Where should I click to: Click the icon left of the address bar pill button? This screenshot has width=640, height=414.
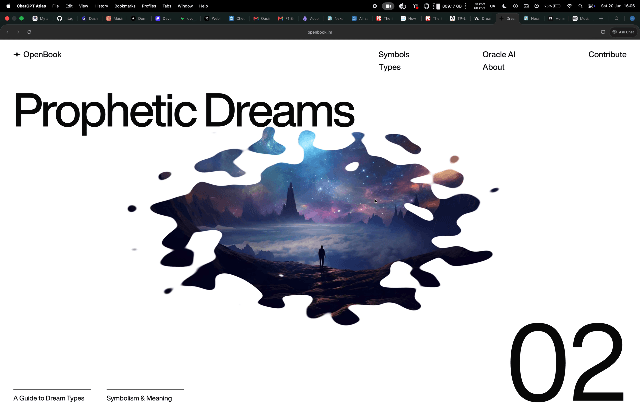click(603, 32)
